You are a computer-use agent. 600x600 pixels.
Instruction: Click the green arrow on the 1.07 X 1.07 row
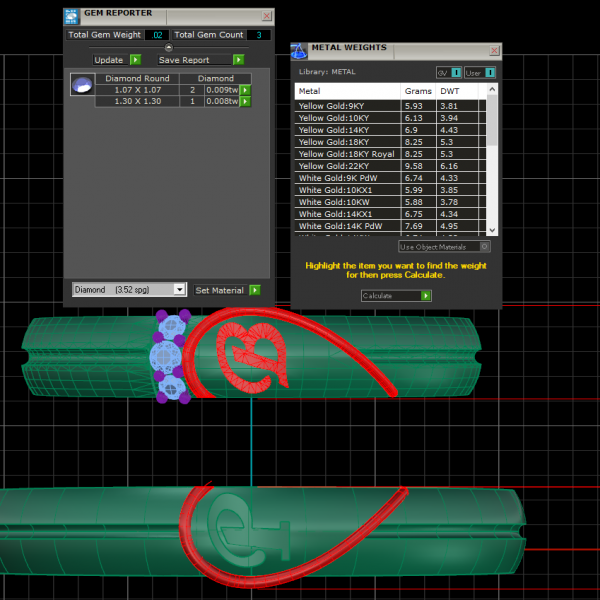[245, 90]
